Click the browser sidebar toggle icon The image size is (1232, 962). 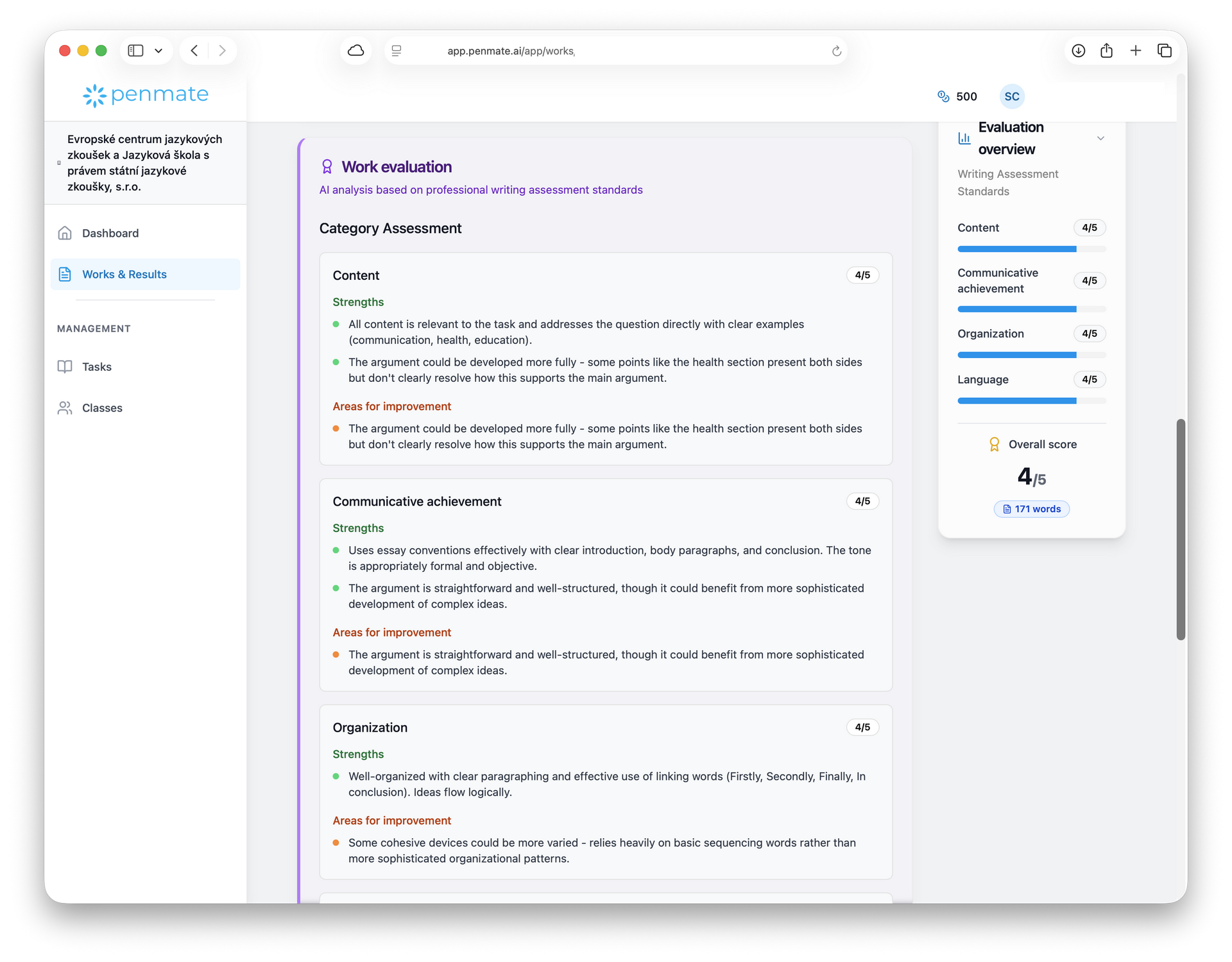[135, 51]
